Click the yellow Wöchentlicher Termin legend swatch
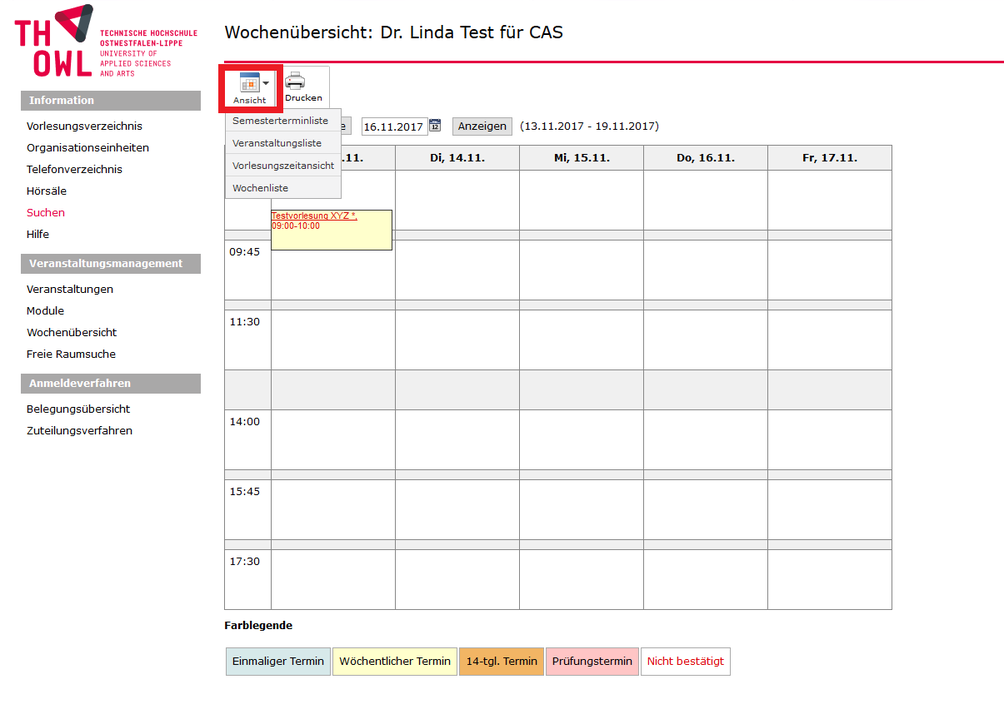 [395, 661]
